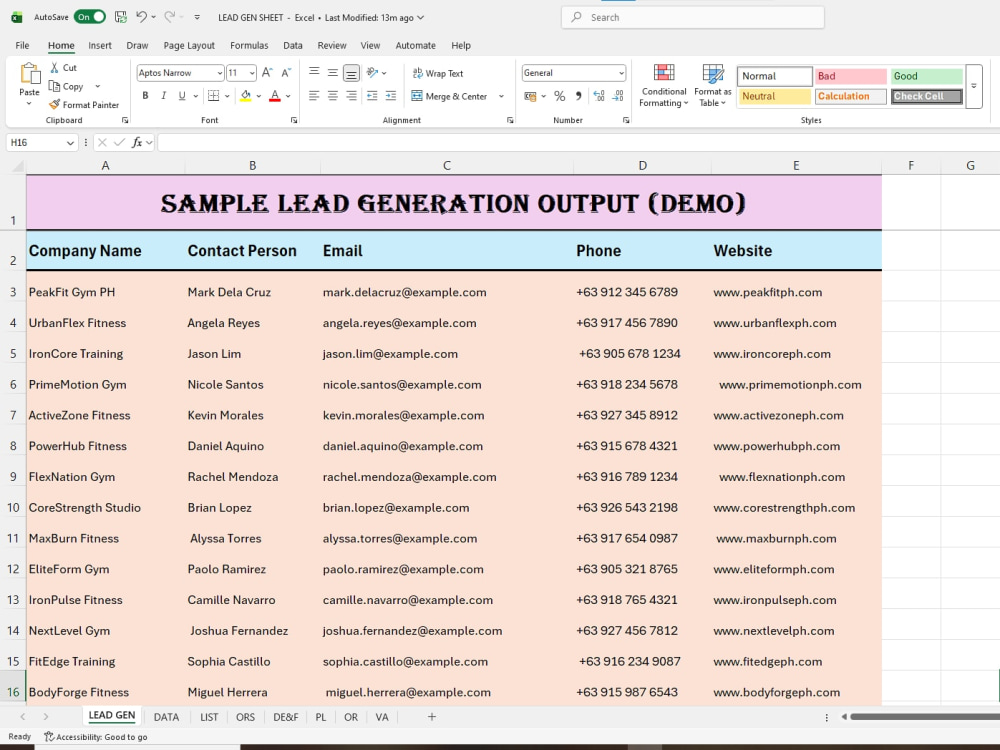Increase the cell indent

pyautogui.click(x=391, y=96)
